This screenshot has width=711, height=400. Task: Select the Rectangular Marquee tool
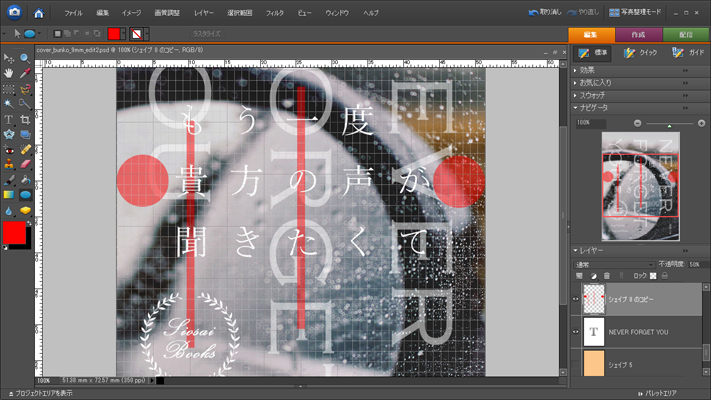(x=9, y=89)
